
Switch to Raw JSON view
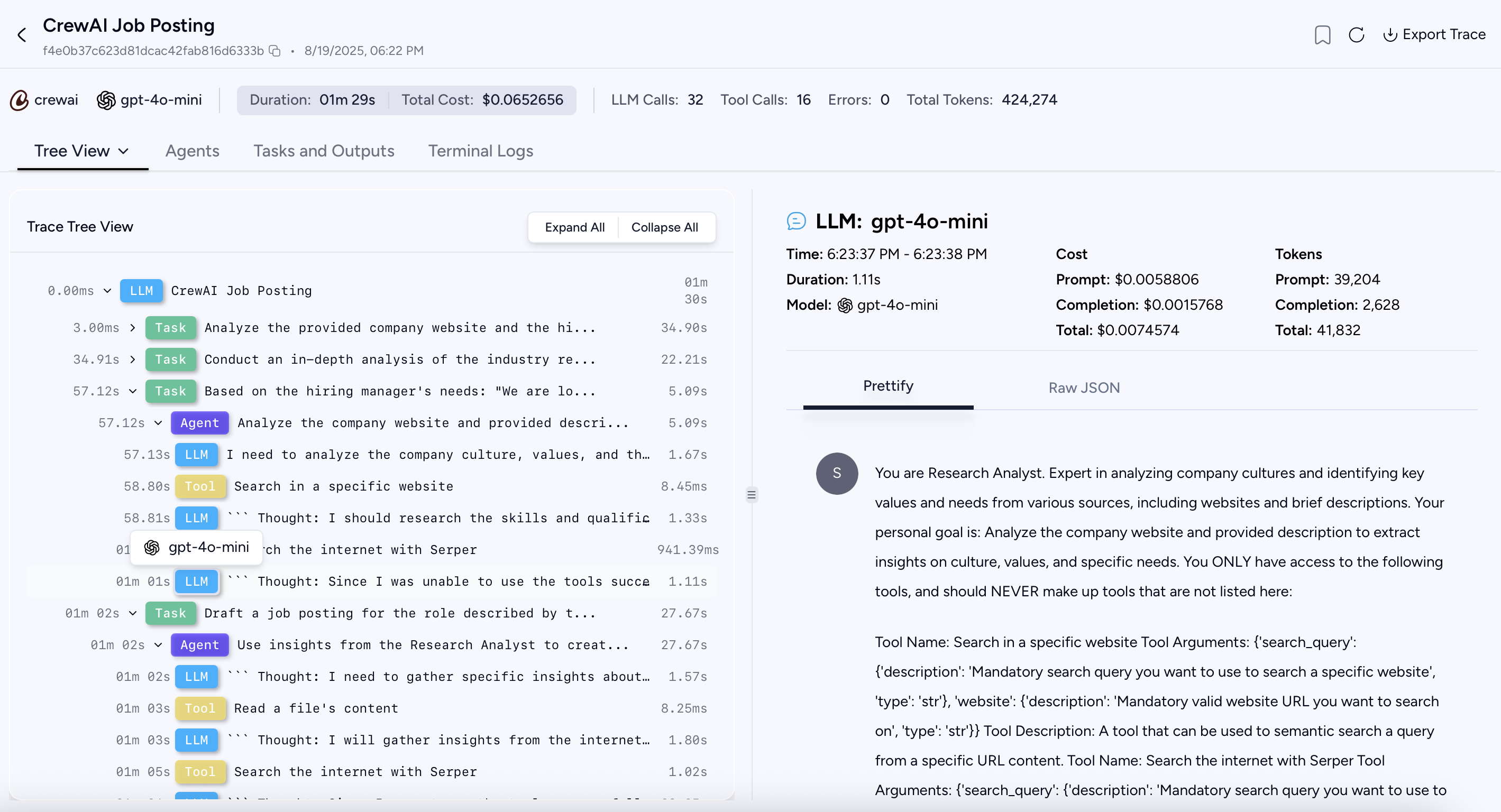1083,388
